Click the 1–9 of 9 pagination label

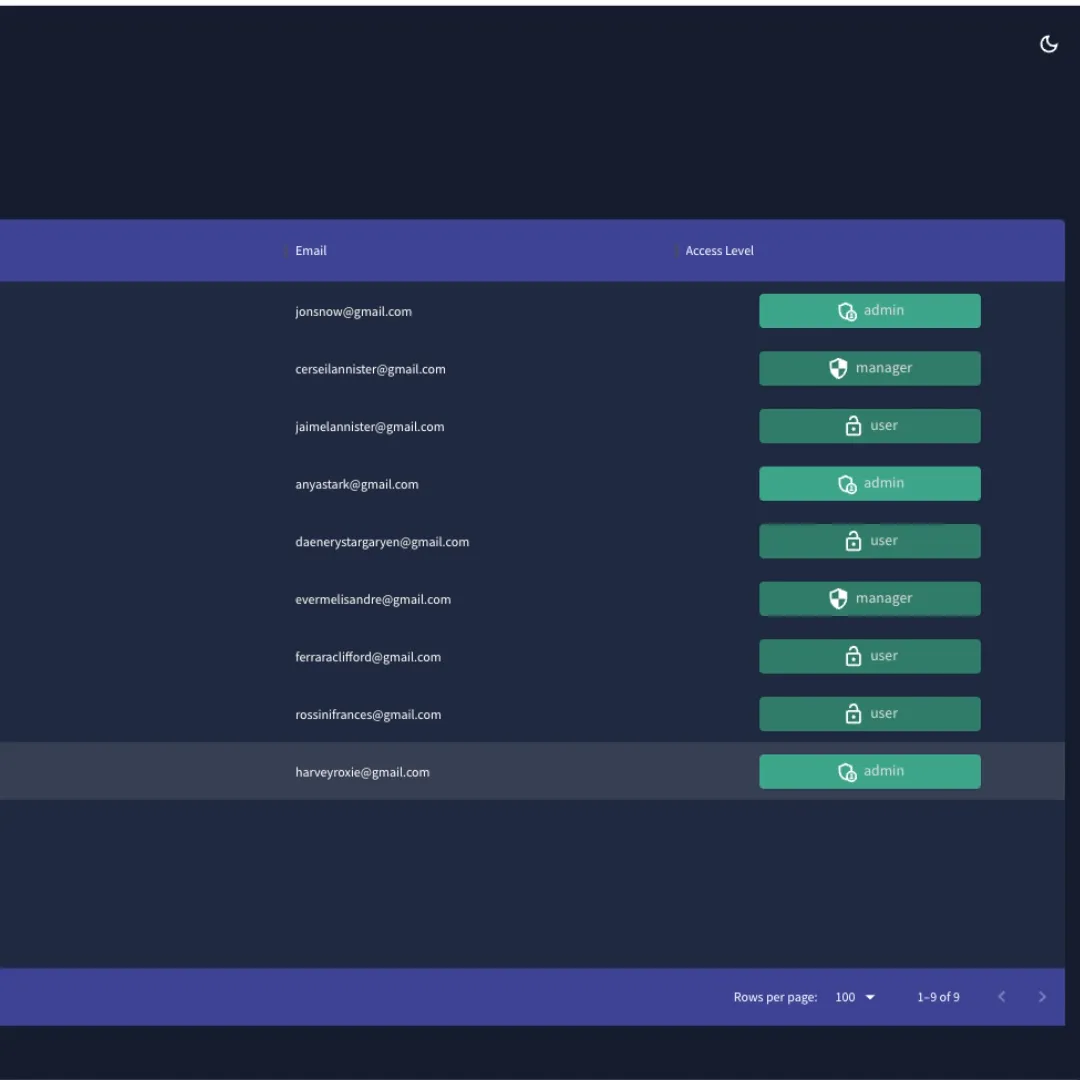click(x=938, y=997)
